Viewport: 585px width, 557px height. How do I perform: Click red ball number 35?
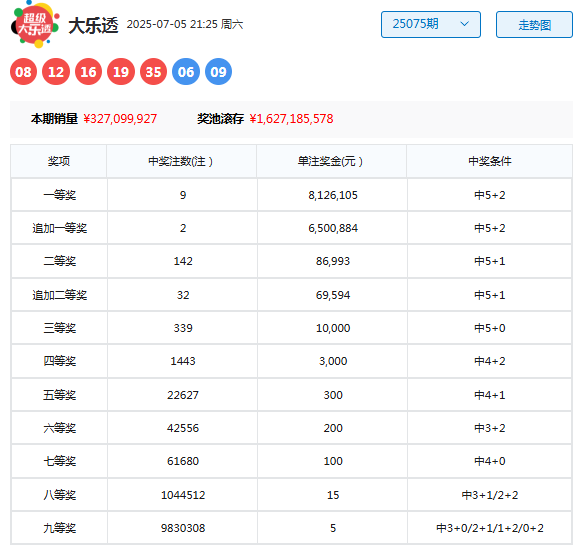(153, 72)
